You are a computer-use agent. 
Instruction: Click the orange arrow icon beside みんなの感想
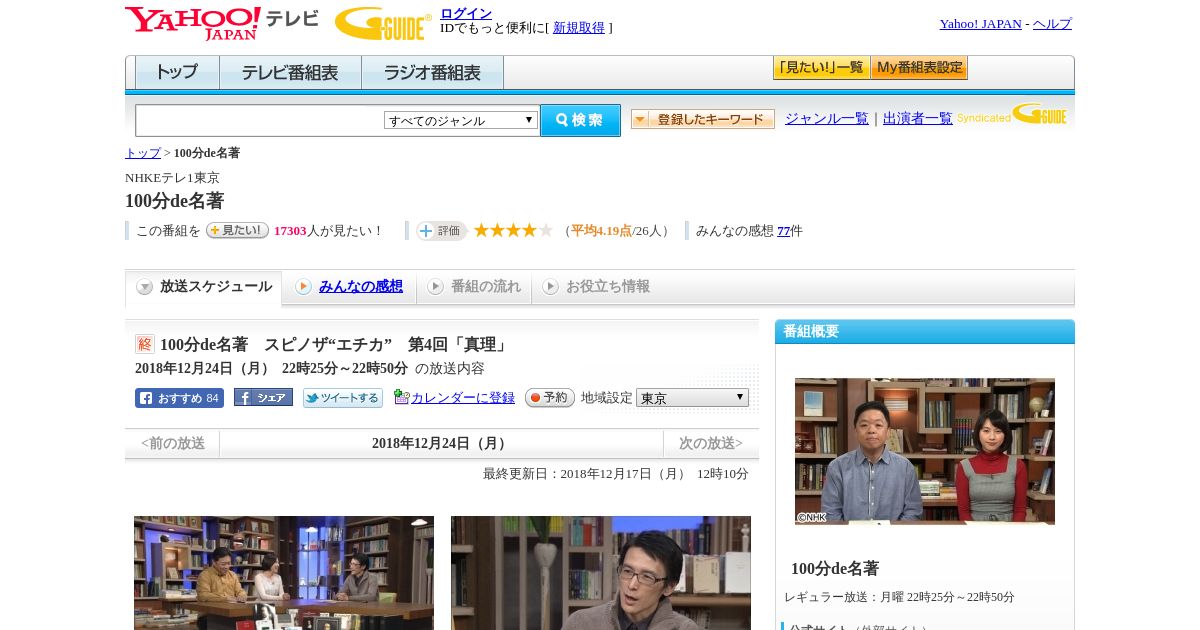[x=304, y=286]
